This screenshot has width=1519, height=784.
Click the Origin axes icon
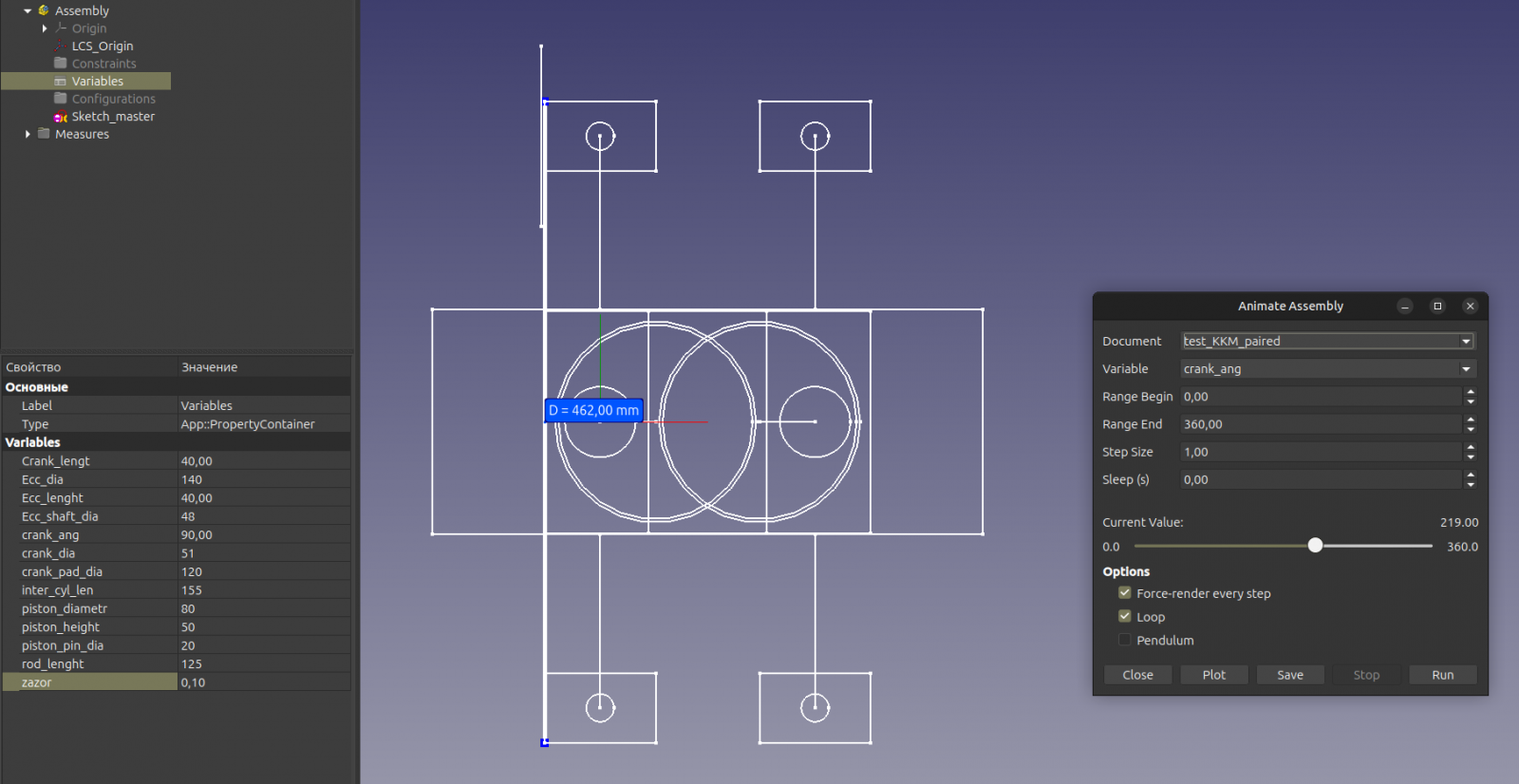coord(61,28)
